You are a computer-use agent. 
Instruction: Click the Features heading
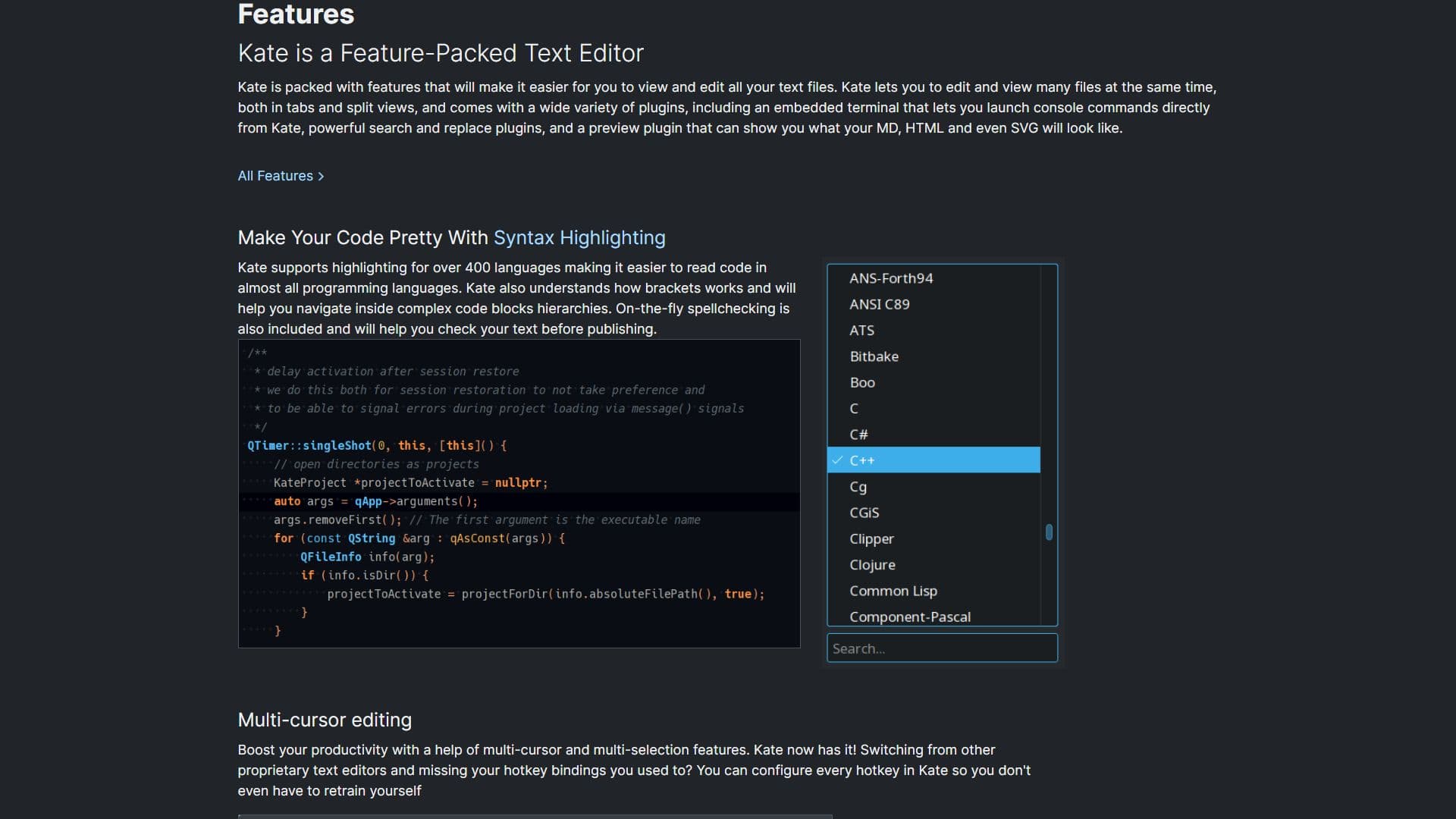click(x=296, y=14)
